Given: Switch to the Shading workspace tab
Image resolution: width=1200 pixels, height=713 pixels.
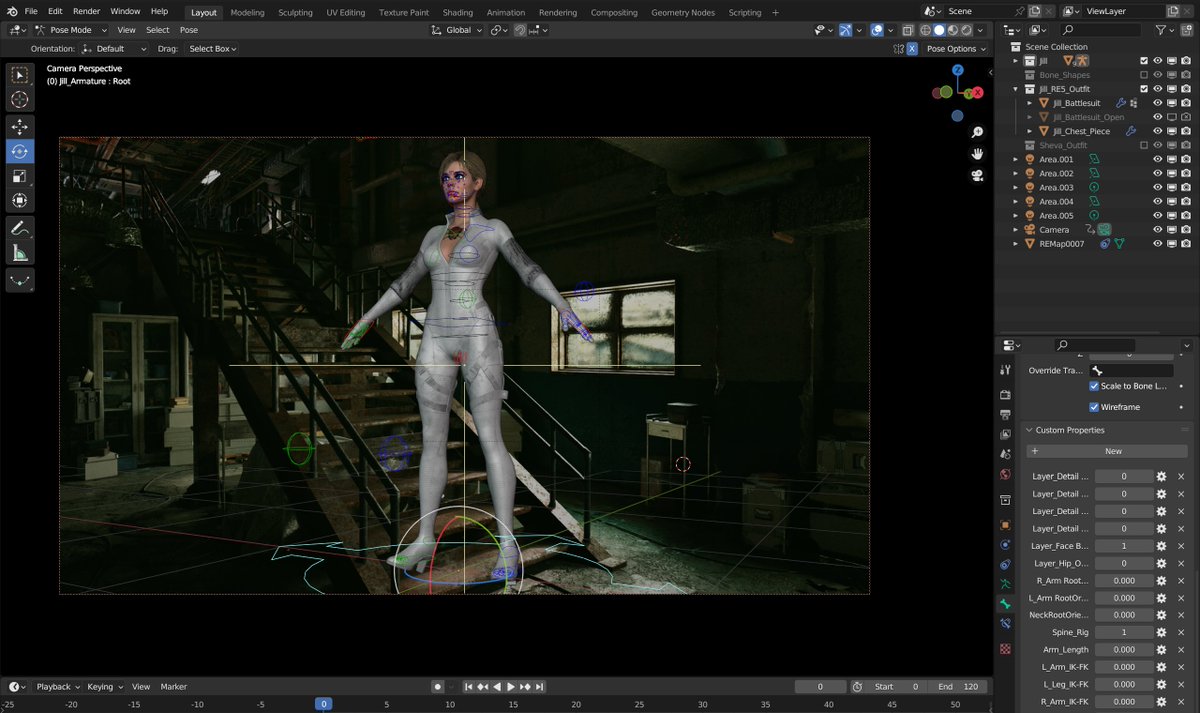Looking at the screenshot, I should pyautogui.click(x=458, y=12).
